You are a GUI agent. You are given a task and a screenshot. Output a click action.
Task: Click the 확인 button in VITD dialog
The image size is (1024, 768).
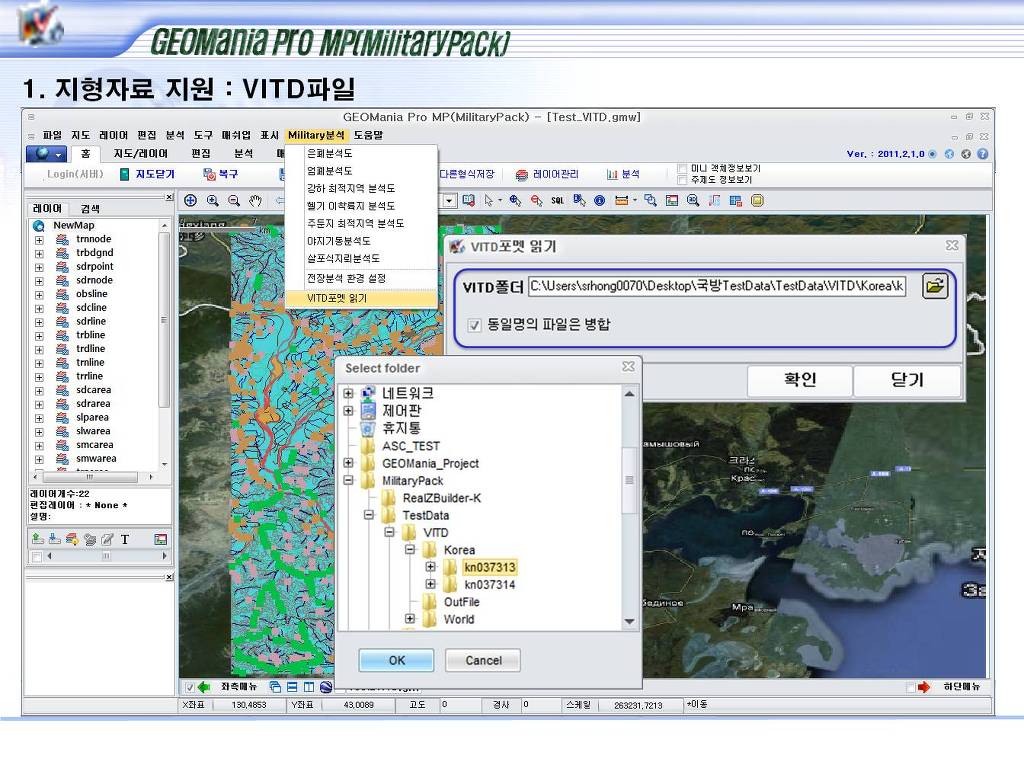pyautogui.click(x=799, y=380)
